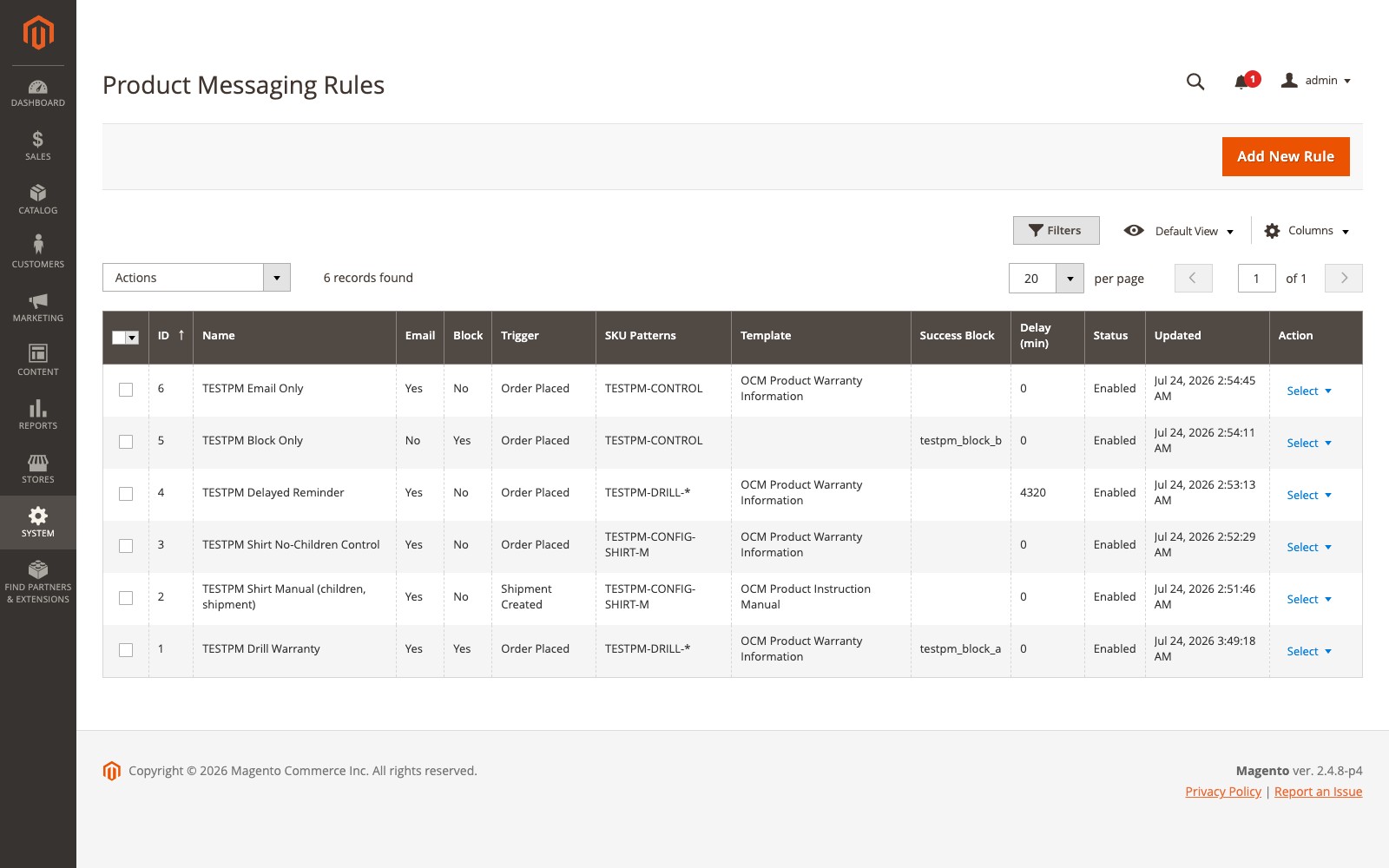Click the Magento logo in the sidebar

pyautogui.click(x=38, y=33)
